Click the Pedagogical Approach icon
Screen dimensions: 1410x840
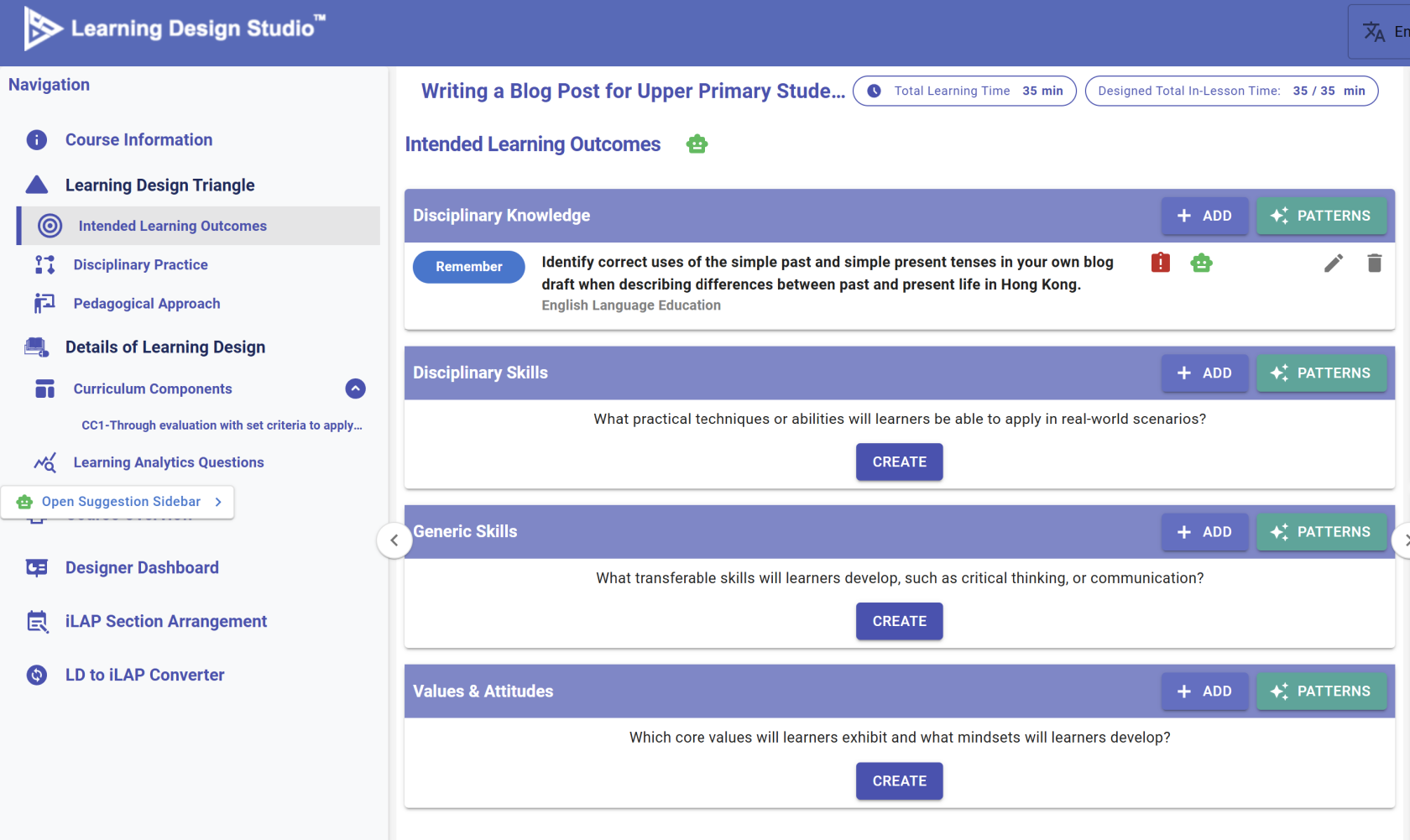pos(44,303)
